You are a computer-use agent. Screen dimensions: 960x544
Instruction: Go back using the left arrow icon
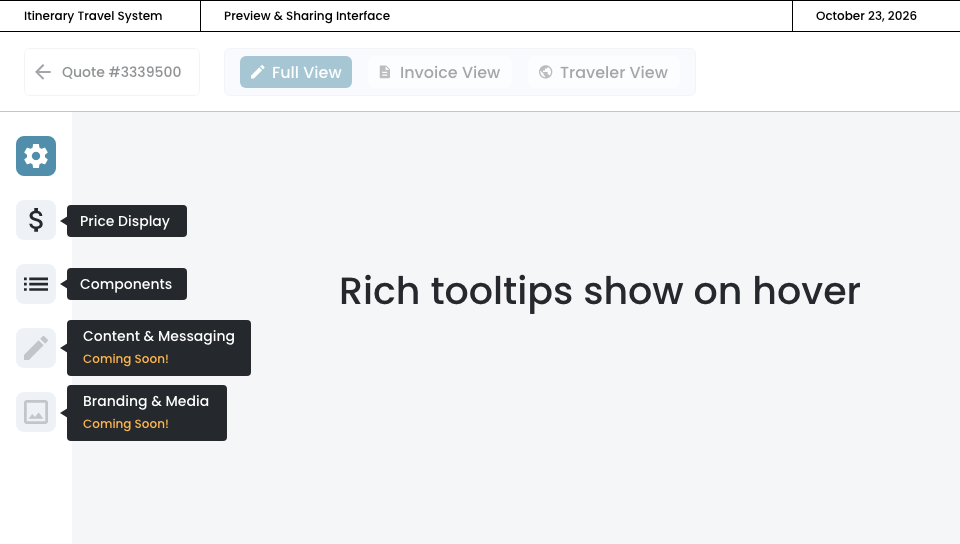tap(43, 72)
